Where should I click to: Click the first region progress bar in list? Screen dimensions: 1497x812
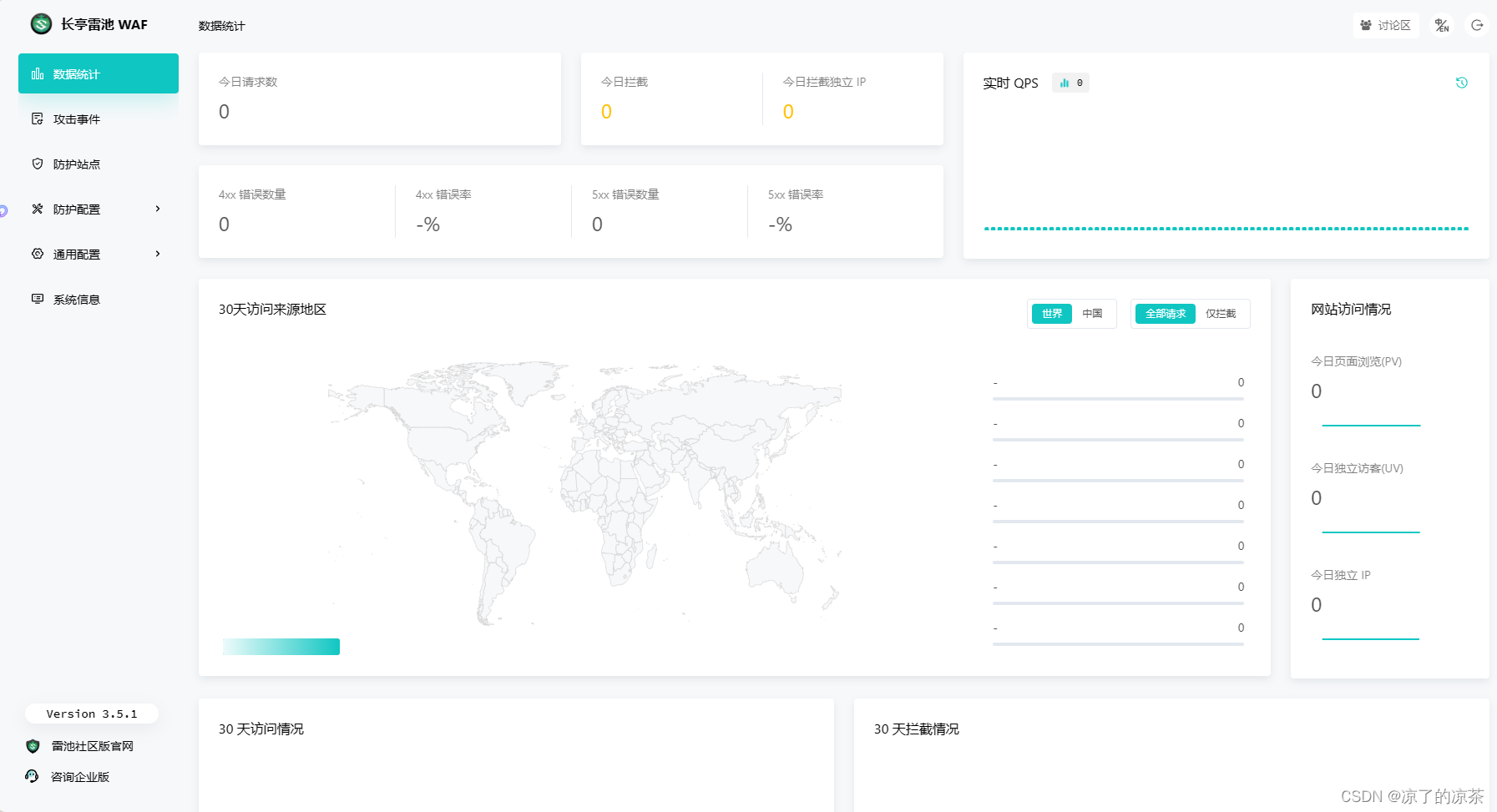click(x=1118, y=399)
